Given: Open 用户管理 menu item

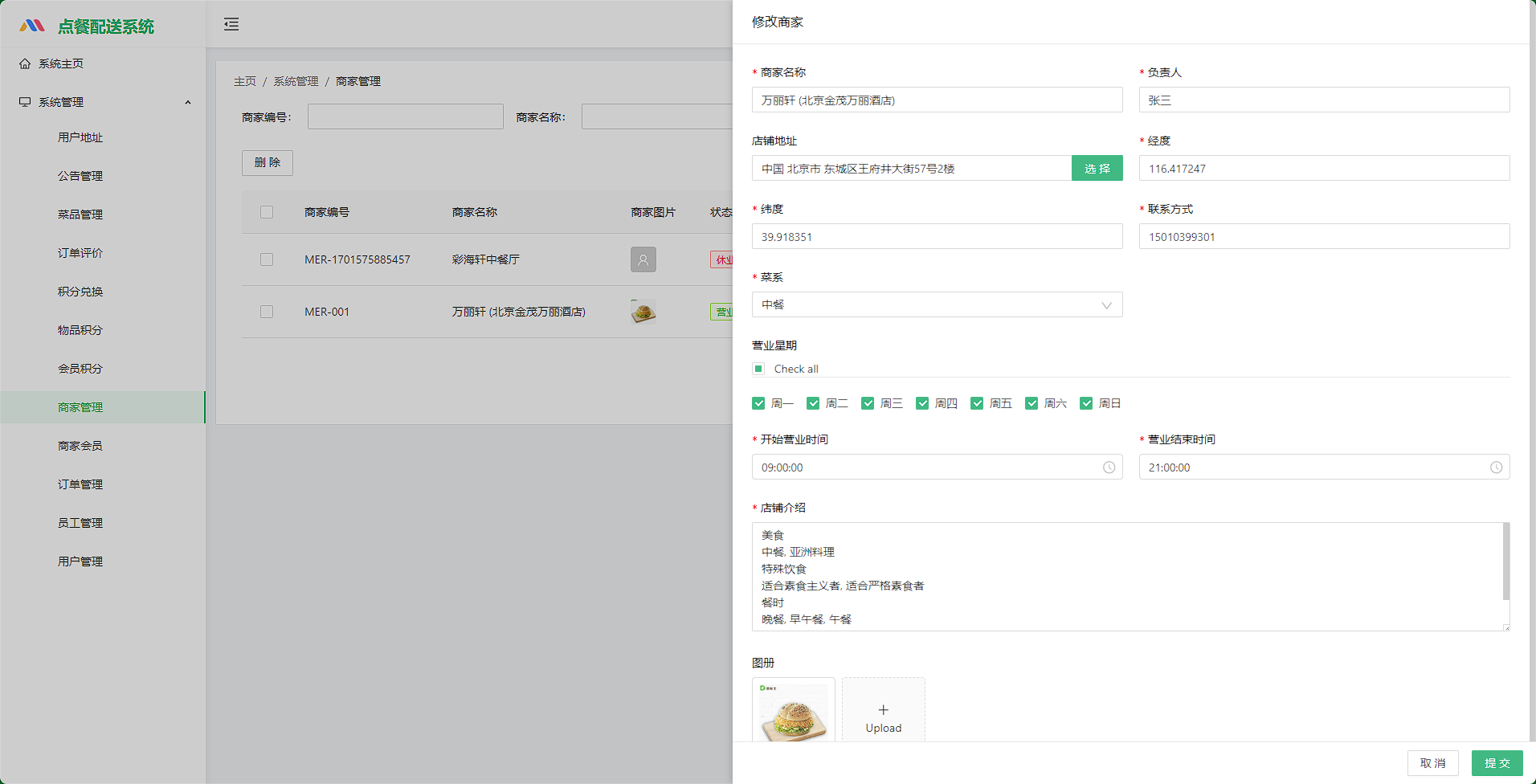Looking at the screenshot, I should click(x=103, y=561).
